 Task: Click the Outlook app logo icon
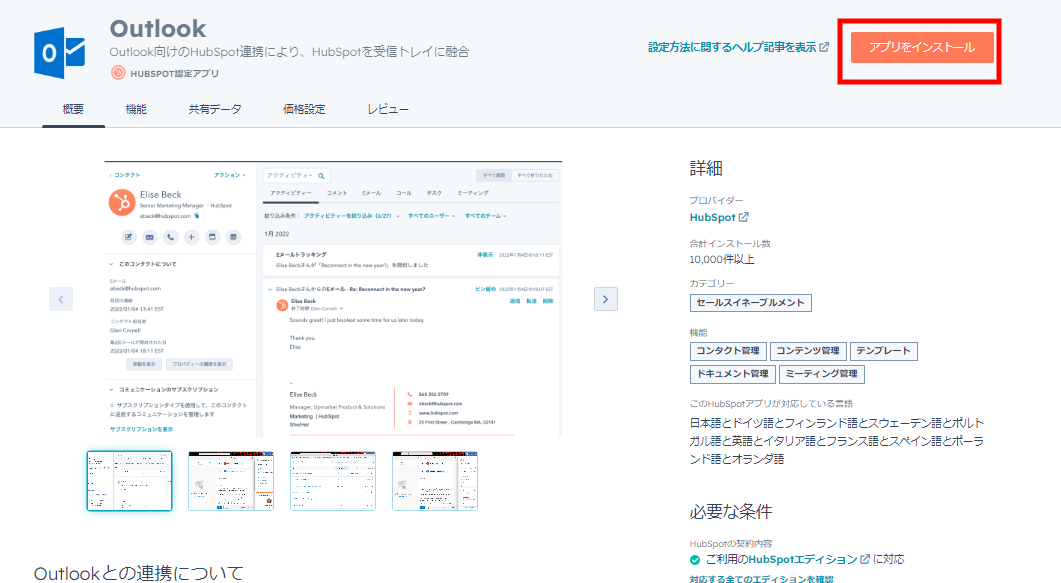(60, 53)
